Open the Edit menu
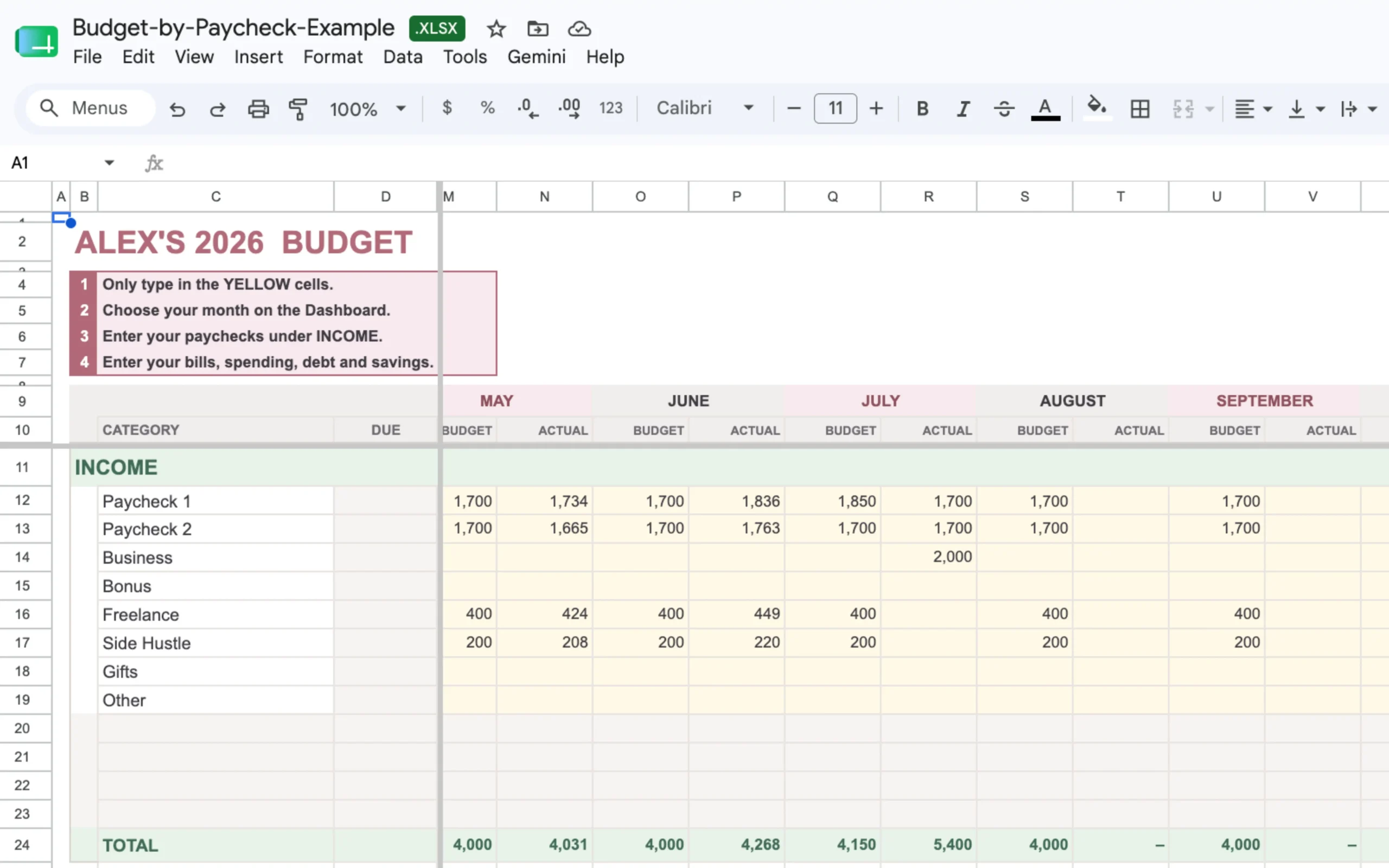Screen dimensions: 1389x868 [x=138, y=57]
